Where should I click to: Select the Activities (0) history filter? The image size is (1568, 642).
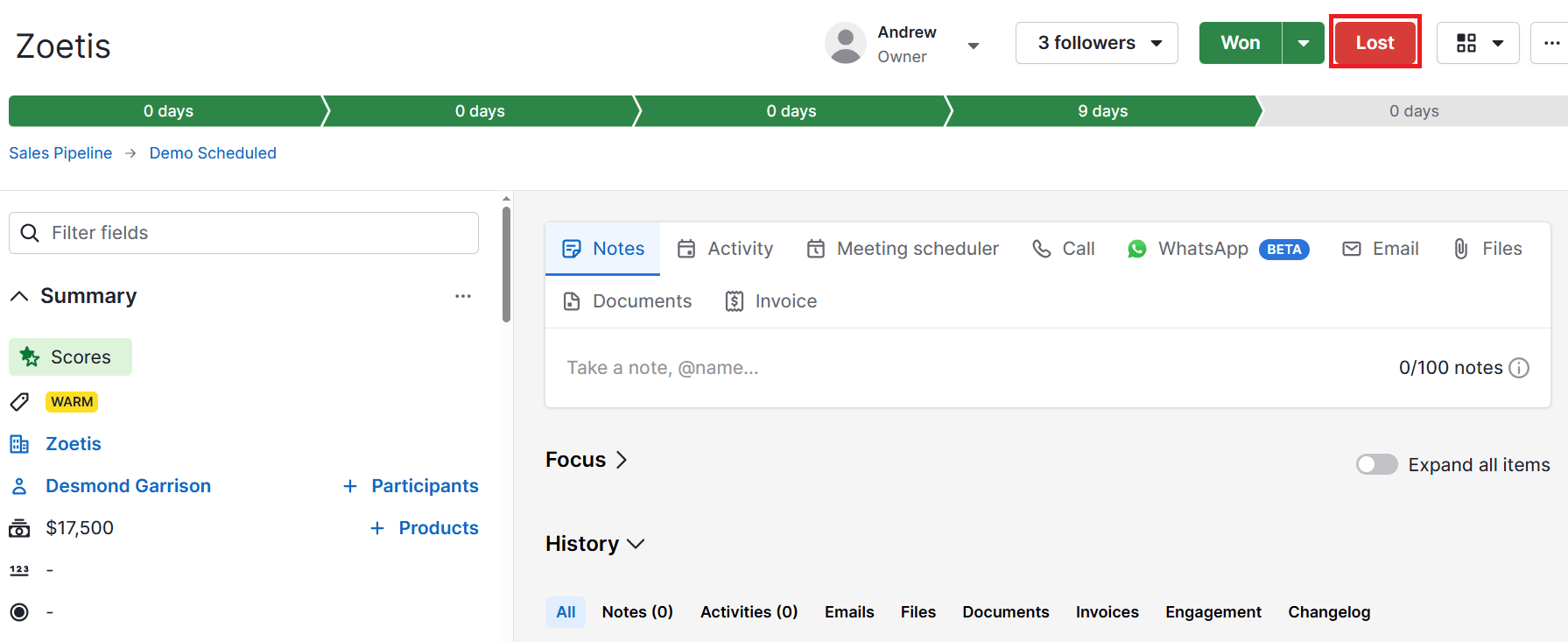click(x=749, y=612)
